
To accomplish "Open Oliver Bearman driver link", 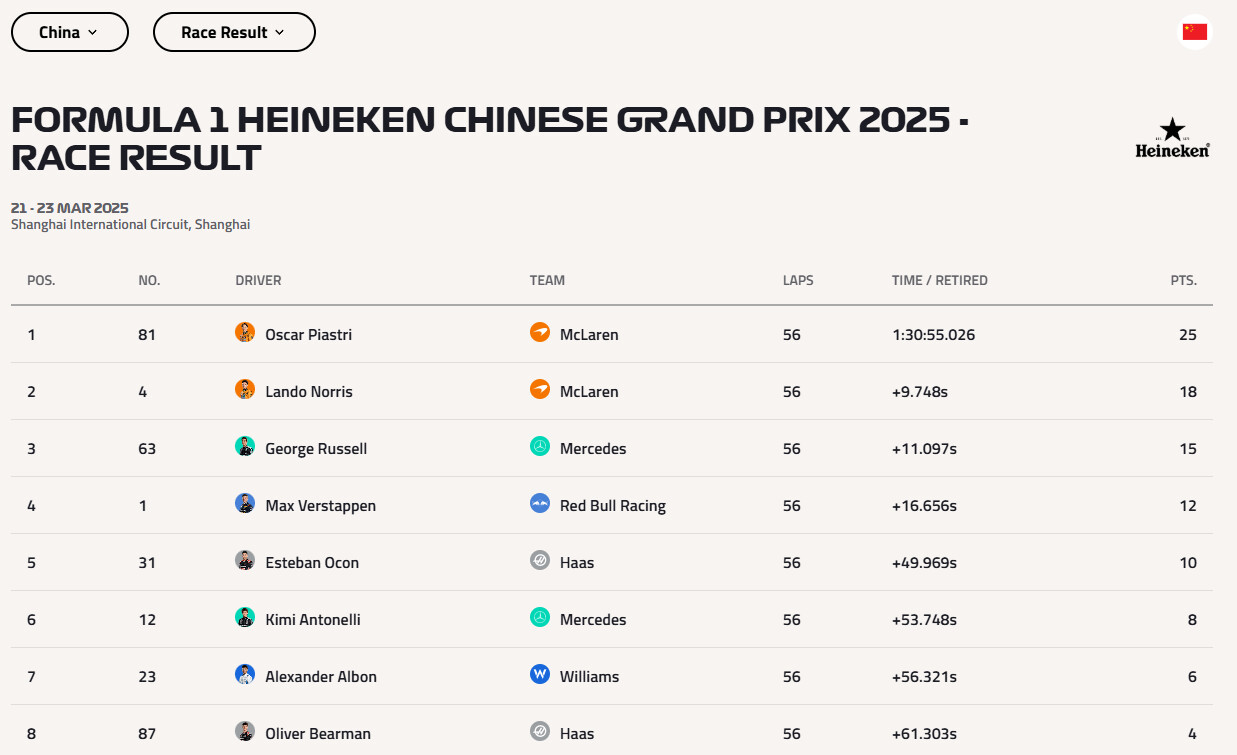I will pos(318,734).
